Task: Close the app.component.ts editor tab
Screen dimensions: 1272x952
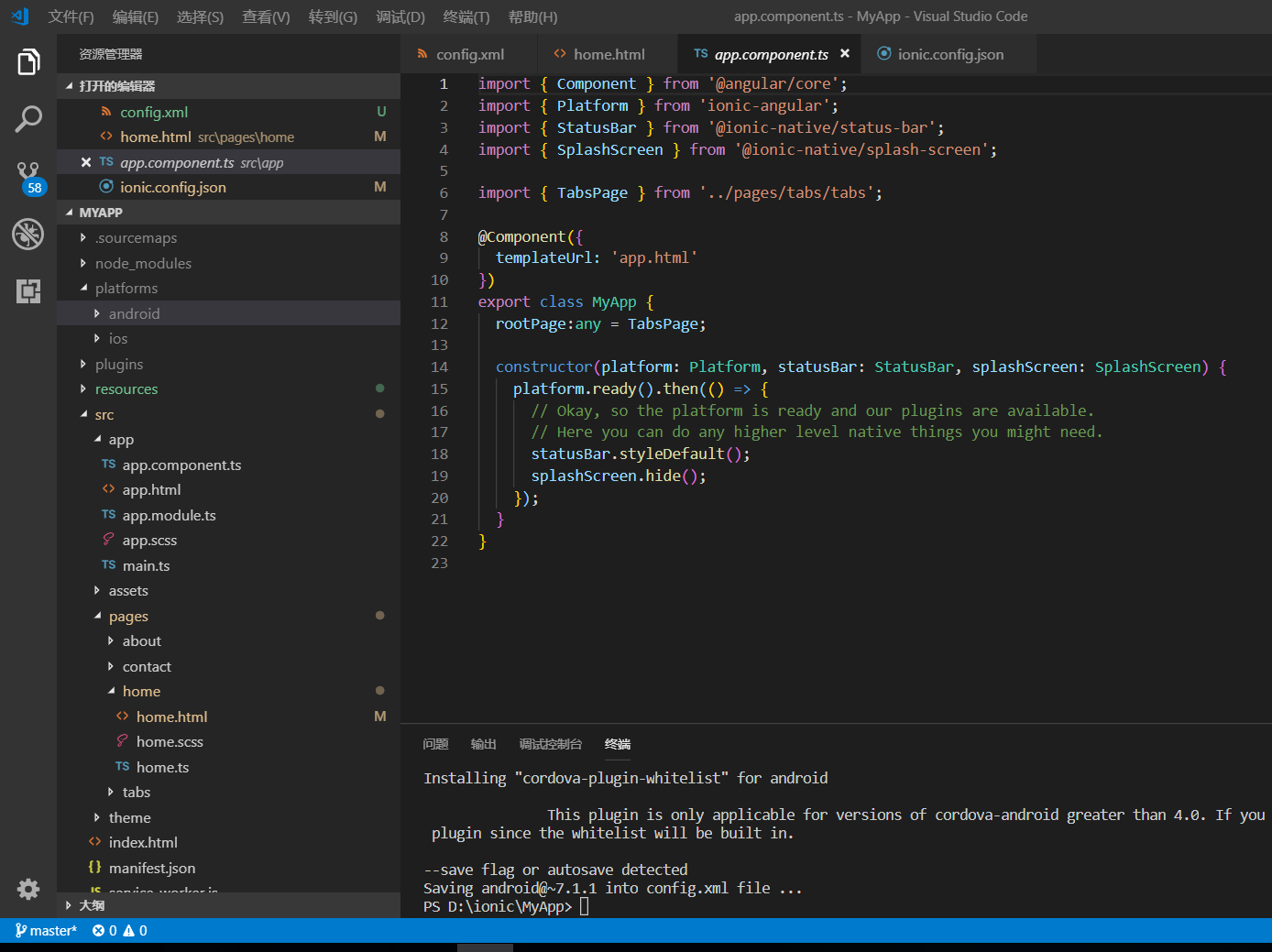Action: [845, 54]
